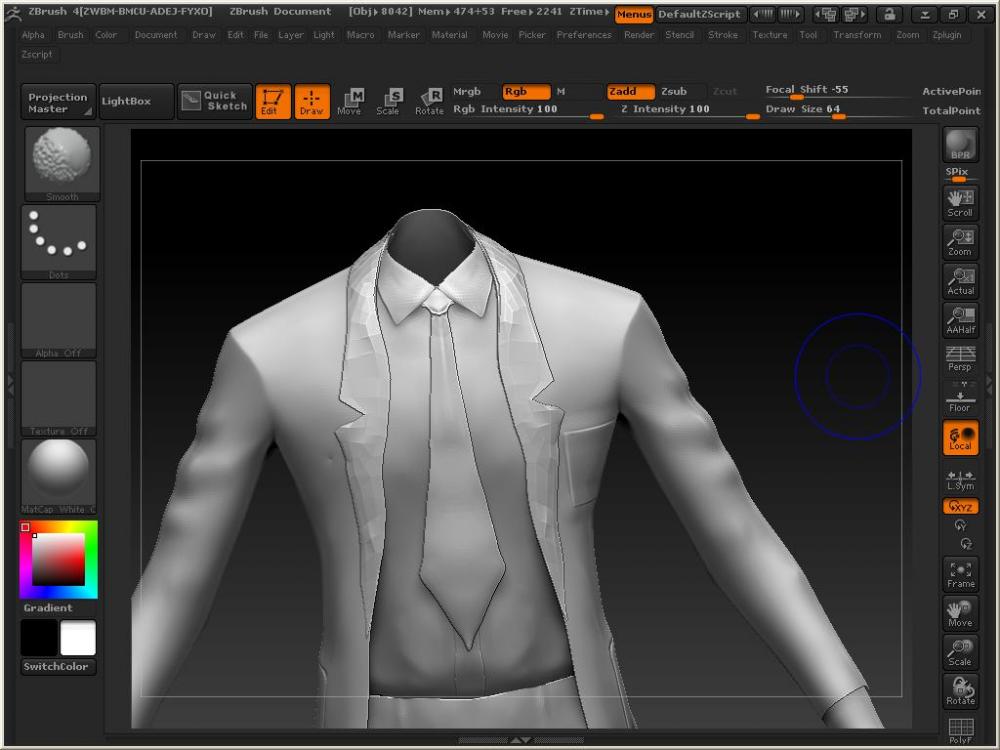Toggle Persp perspective view
The height and width of the screenshot is (750, 1000).
coord(960,359)
